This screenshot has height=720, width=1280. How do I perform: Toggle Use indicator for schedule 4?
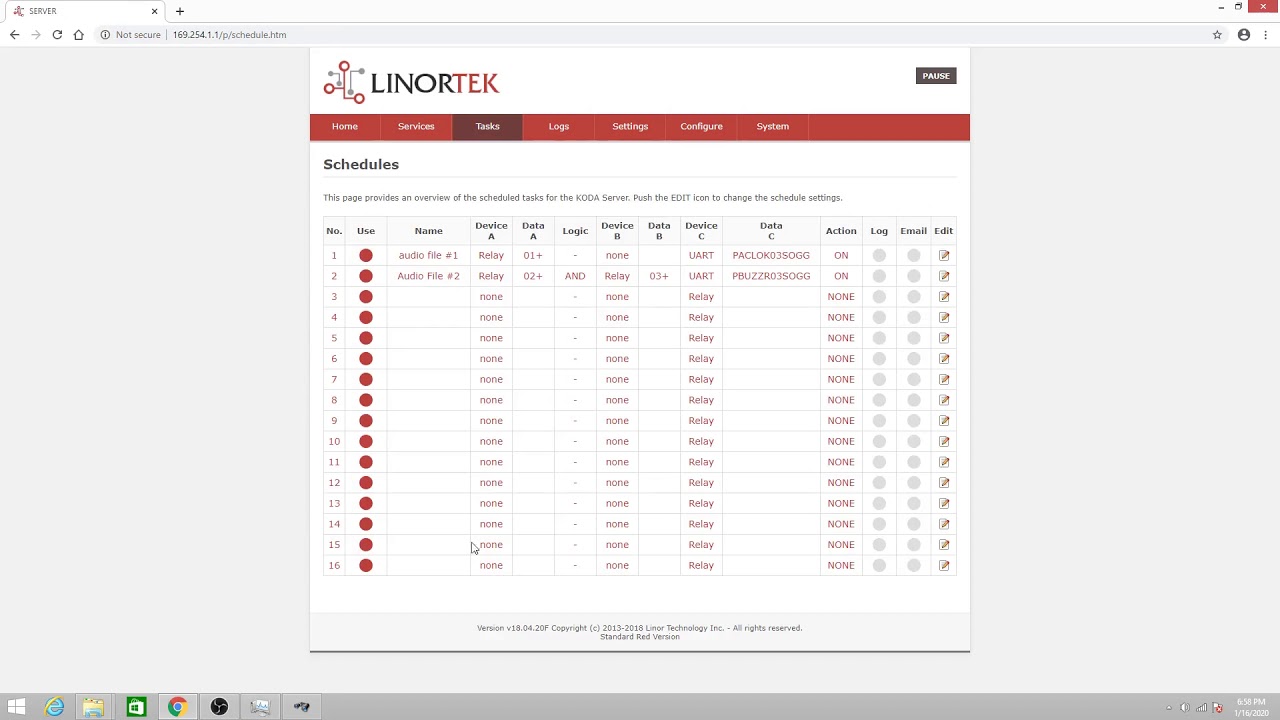coord(366,317)
